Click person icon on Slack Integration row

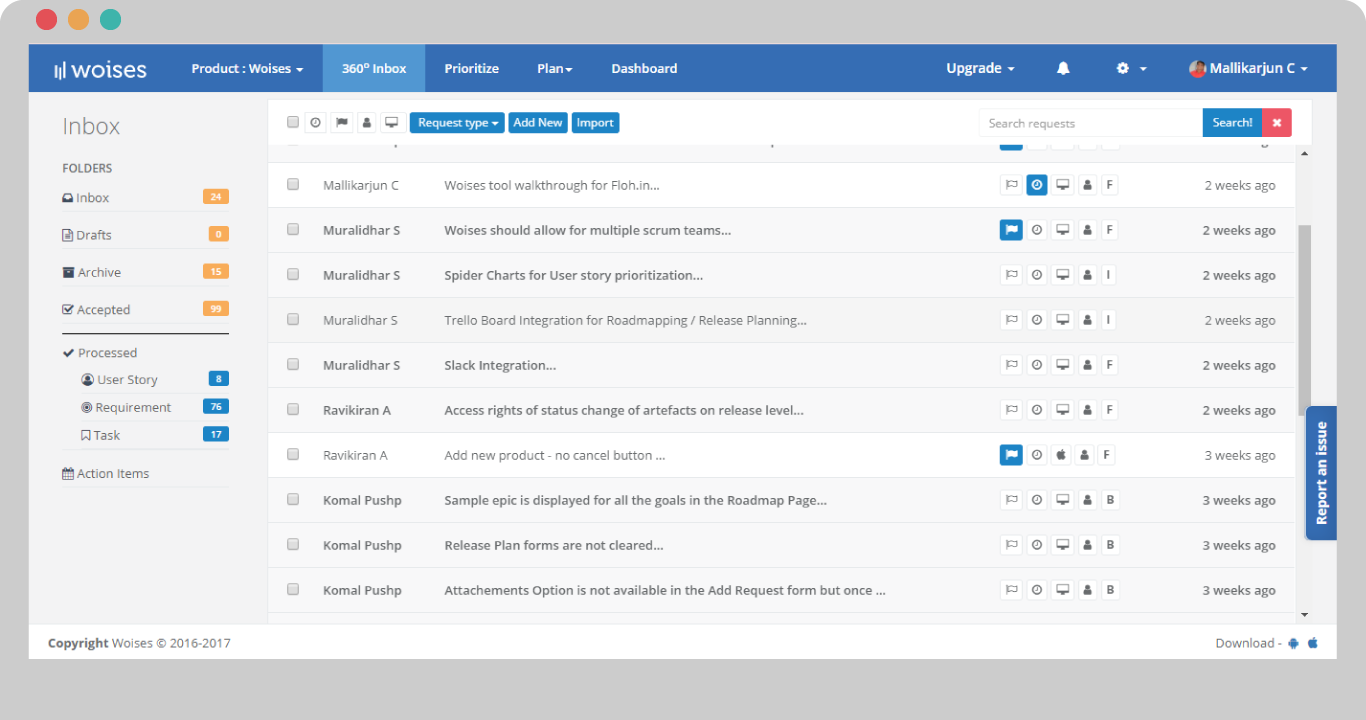point(1087,365)
